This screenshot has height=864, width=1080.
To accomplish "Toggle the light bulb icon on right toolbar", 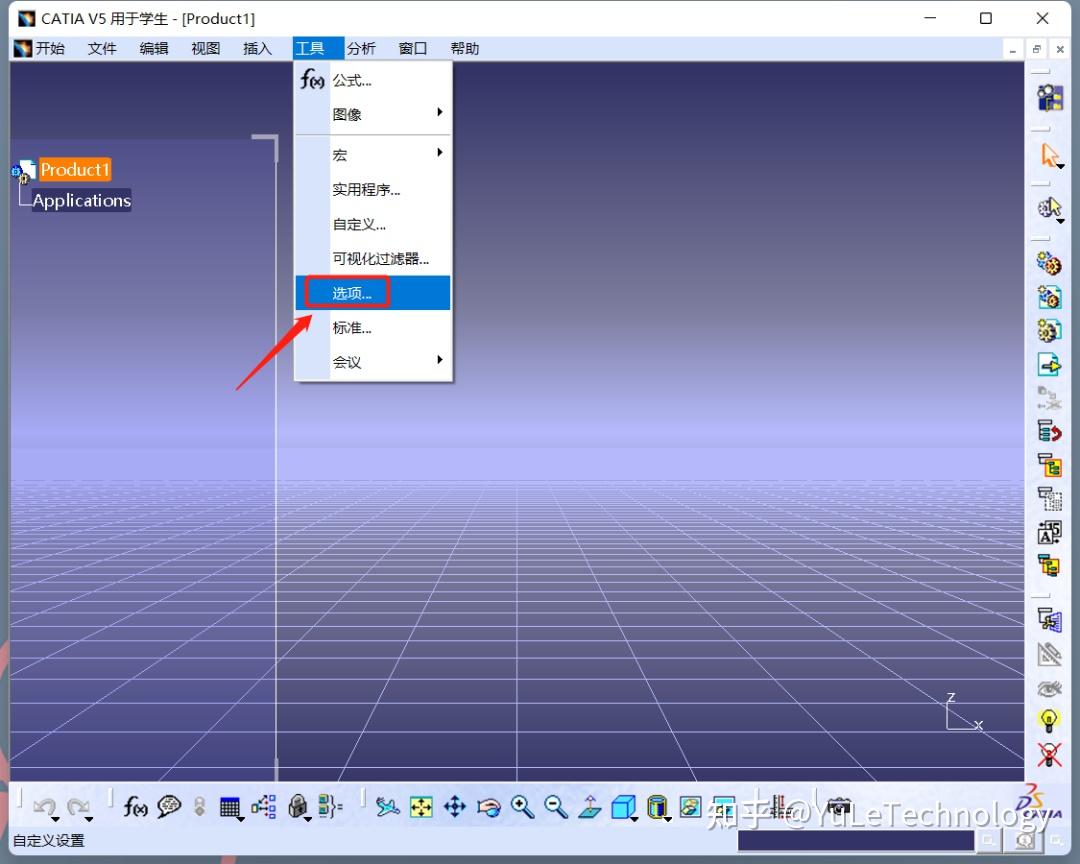I will pos(1048,720).
